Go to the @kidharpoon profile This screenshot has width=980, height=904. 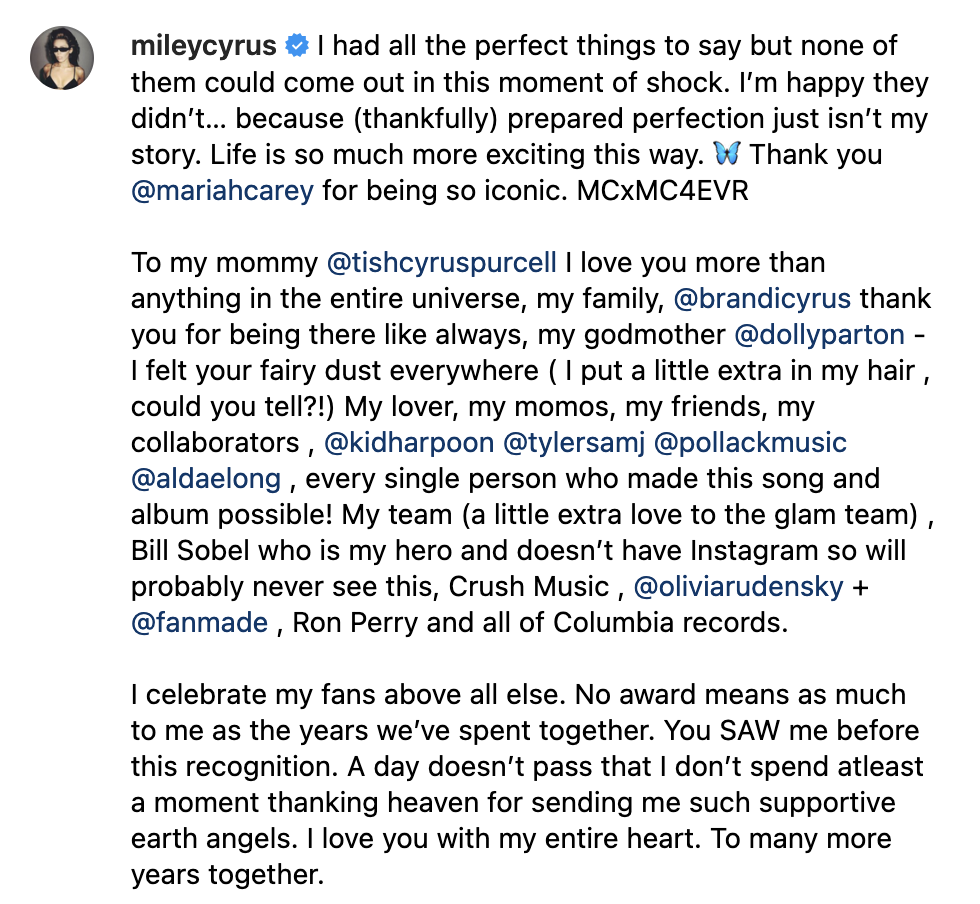(x=409, y=443)
